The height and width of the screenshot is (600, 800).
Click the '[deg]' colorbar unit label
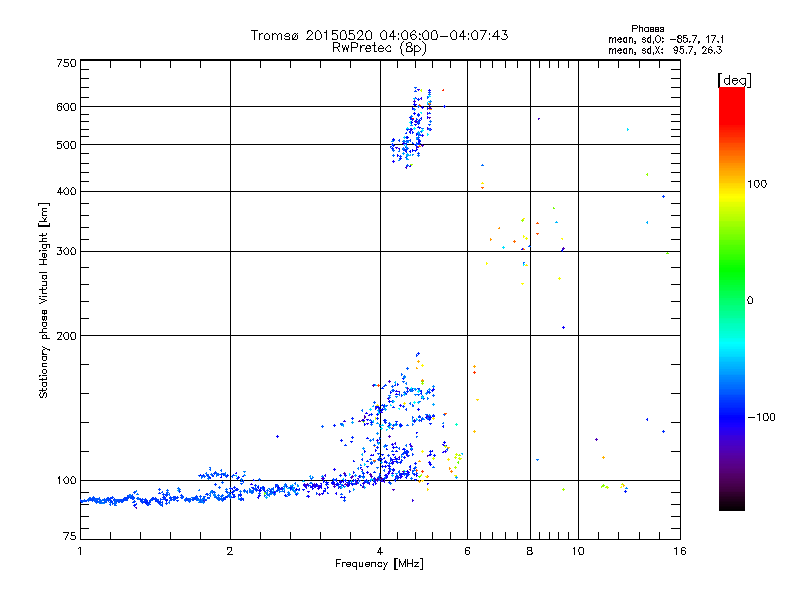(x=734, y=80)
